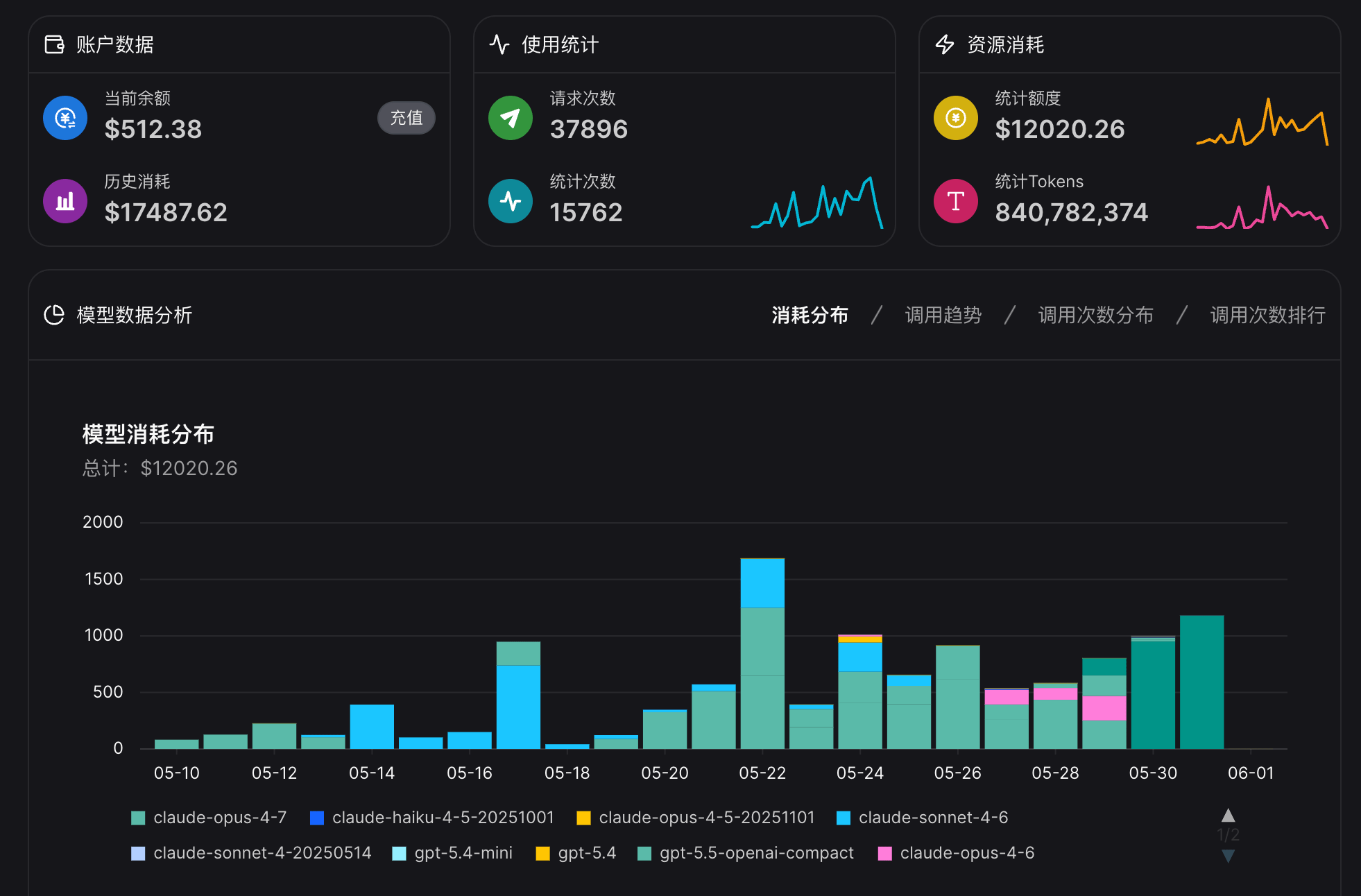Screen dimensions: 1361x896
Task: Click the activity pulse icon beside 使用统计
Action: [499, 44]
